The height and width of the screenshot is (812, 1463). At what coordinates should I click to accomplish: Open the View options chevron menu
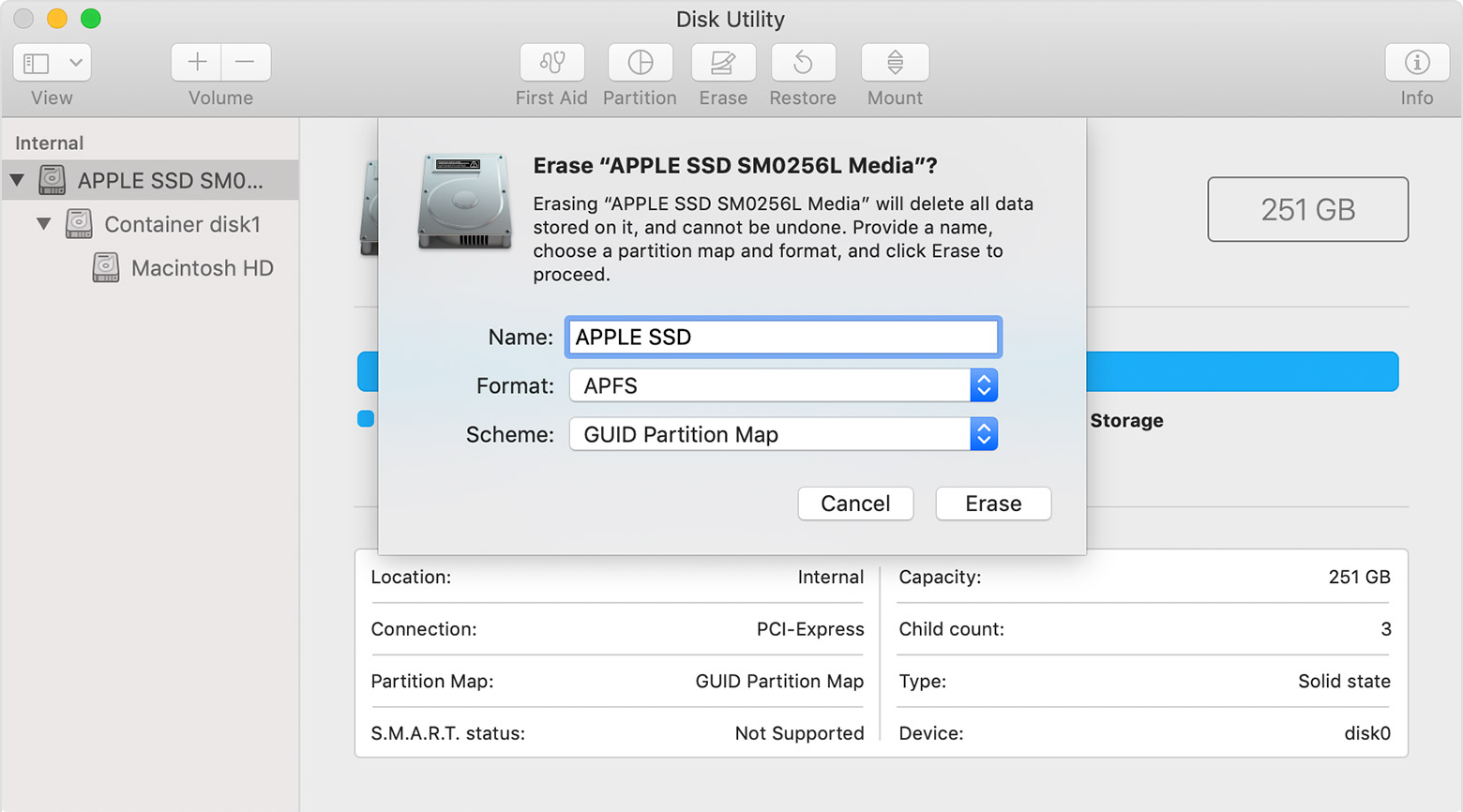75,63
